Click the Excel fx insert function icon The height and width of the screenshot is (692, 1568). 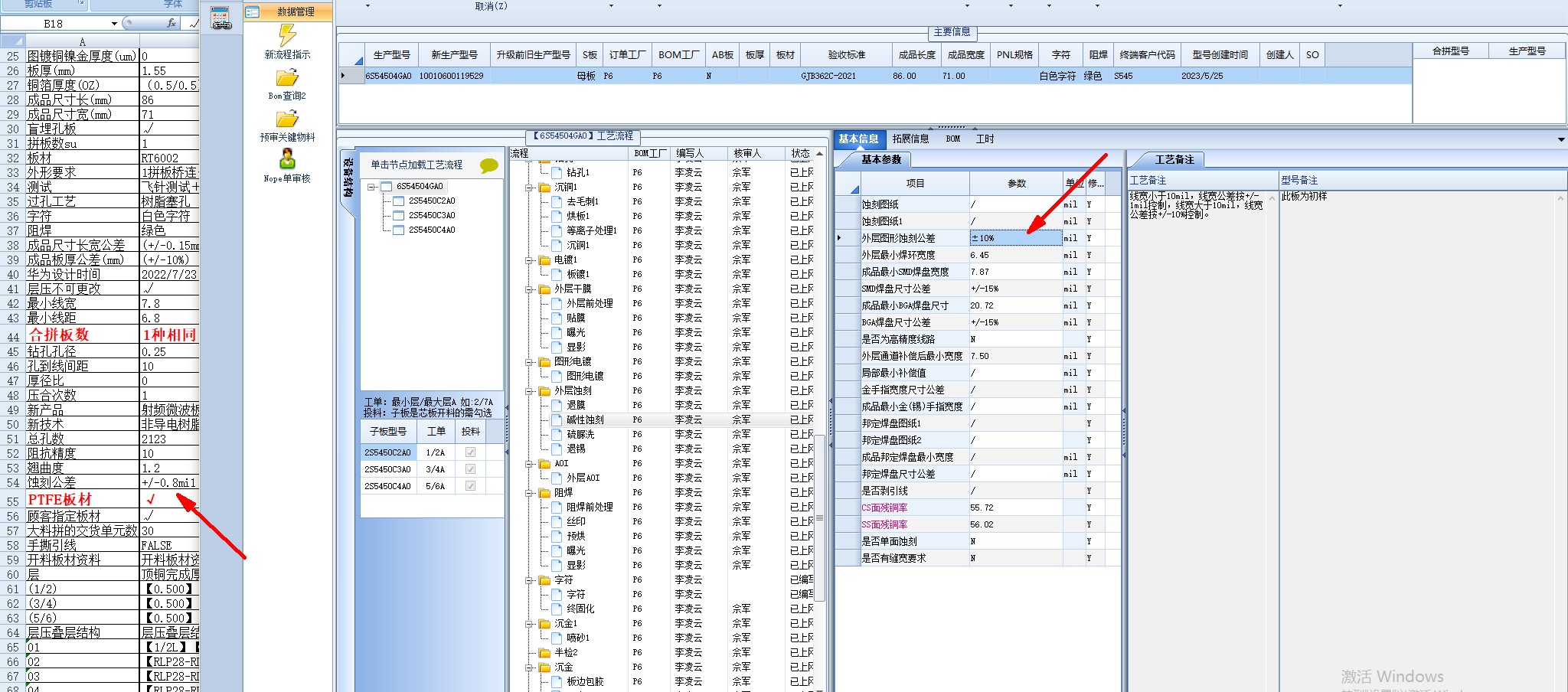click(171, 24)
